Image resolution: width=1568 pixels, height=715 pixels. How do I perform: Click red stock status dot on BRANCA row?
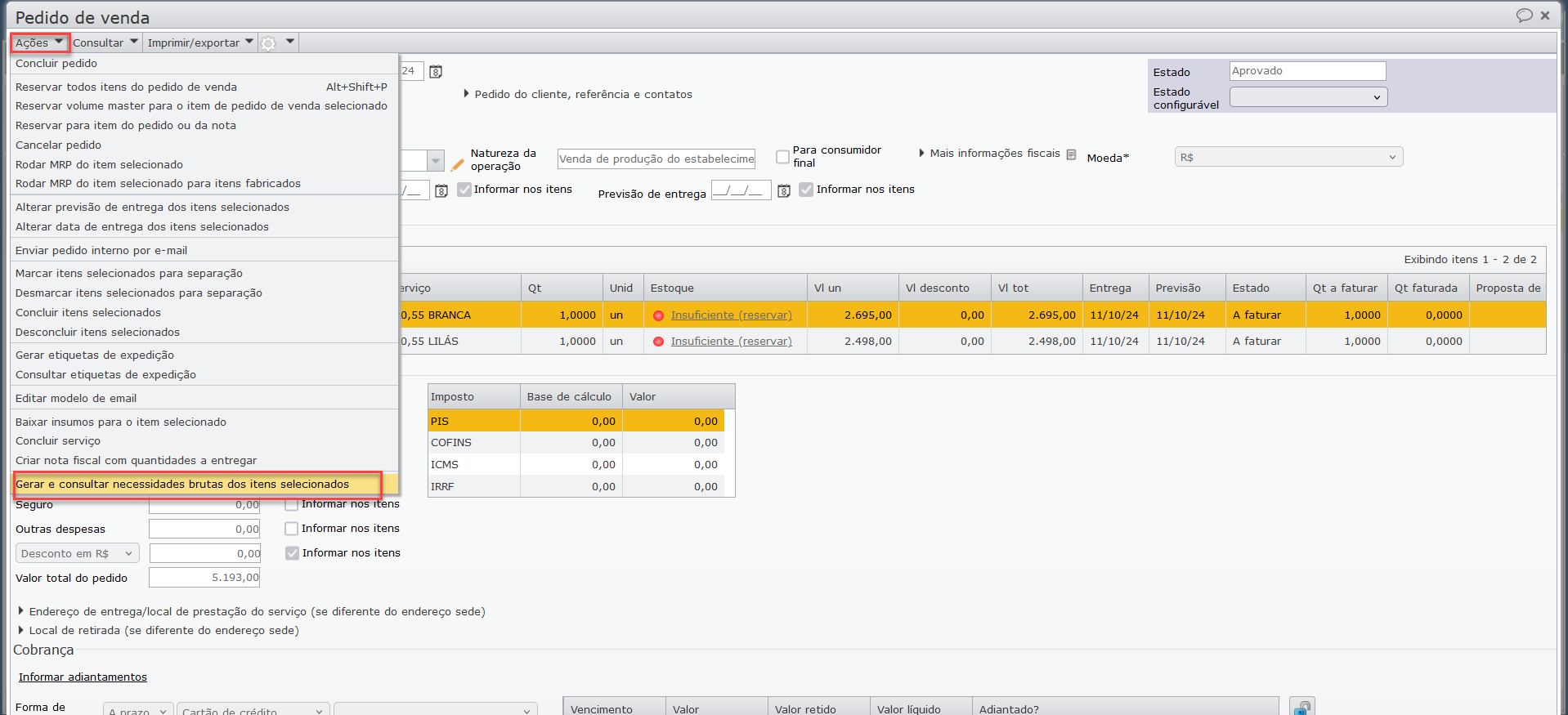[658, 315]
